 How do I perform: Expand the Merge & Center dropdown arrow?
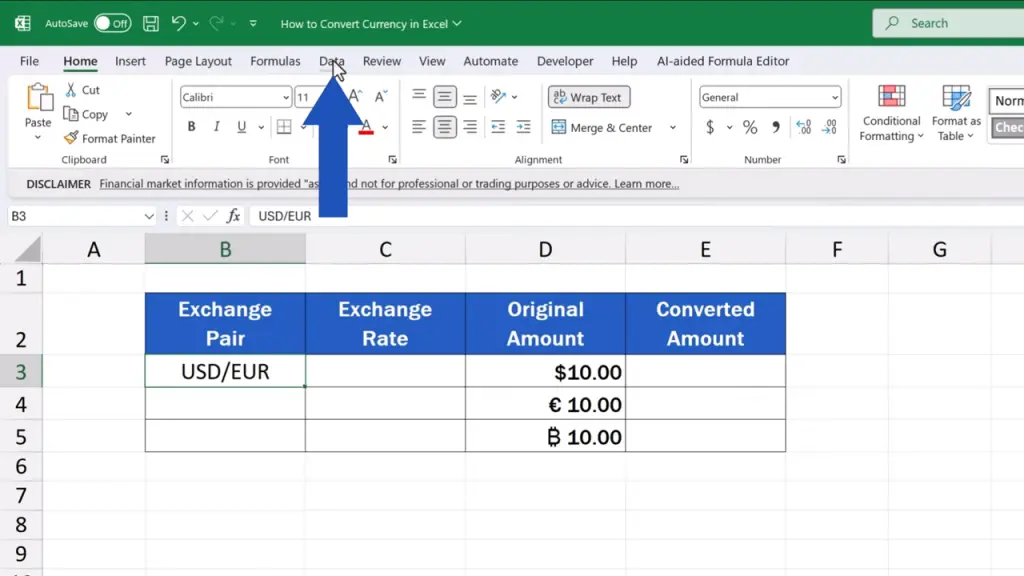click(x=672, y=128)
